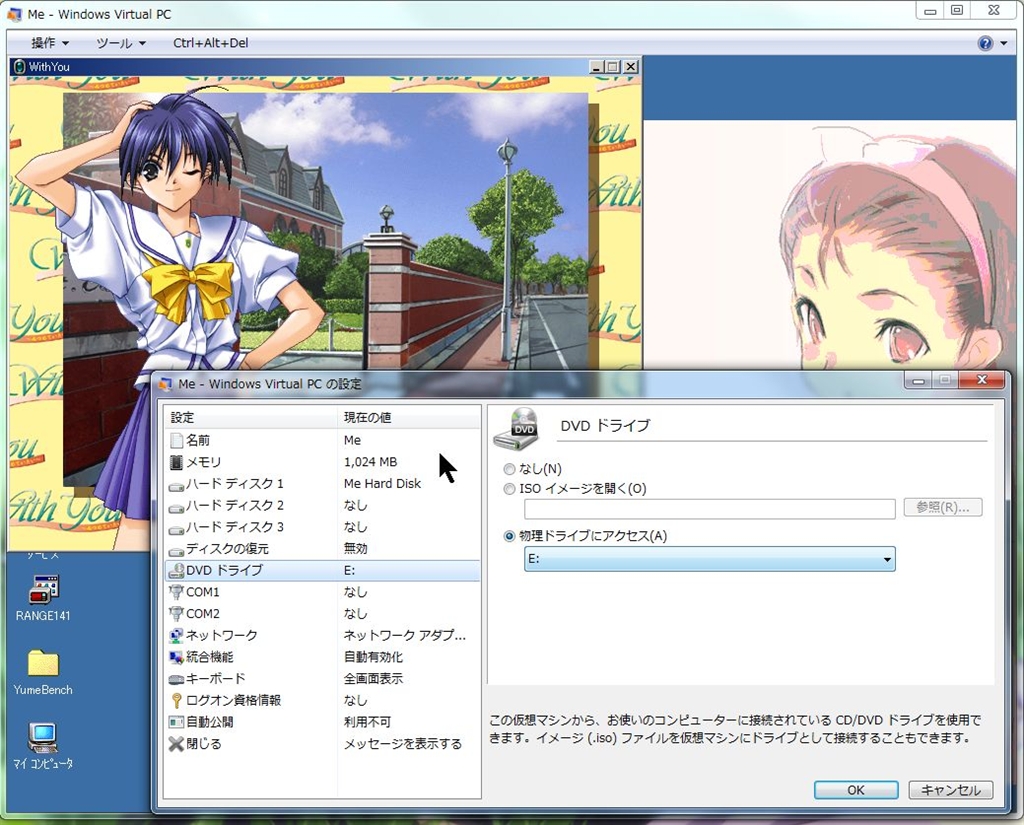Viewport: 1024px width, 825px height.
Task: Click the キャンセル button
Action: coord(950,790)
